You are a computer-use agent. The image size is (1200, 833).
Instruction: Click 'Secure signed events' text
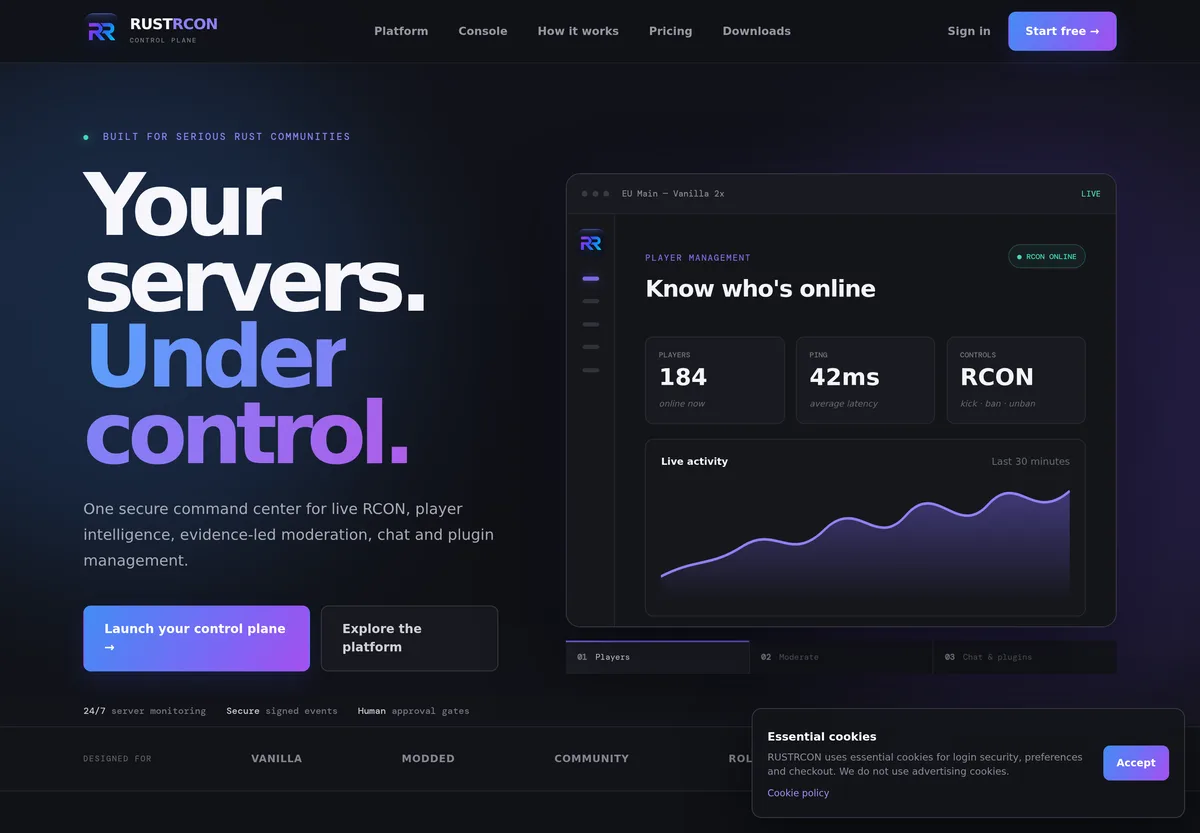point(282,711)
